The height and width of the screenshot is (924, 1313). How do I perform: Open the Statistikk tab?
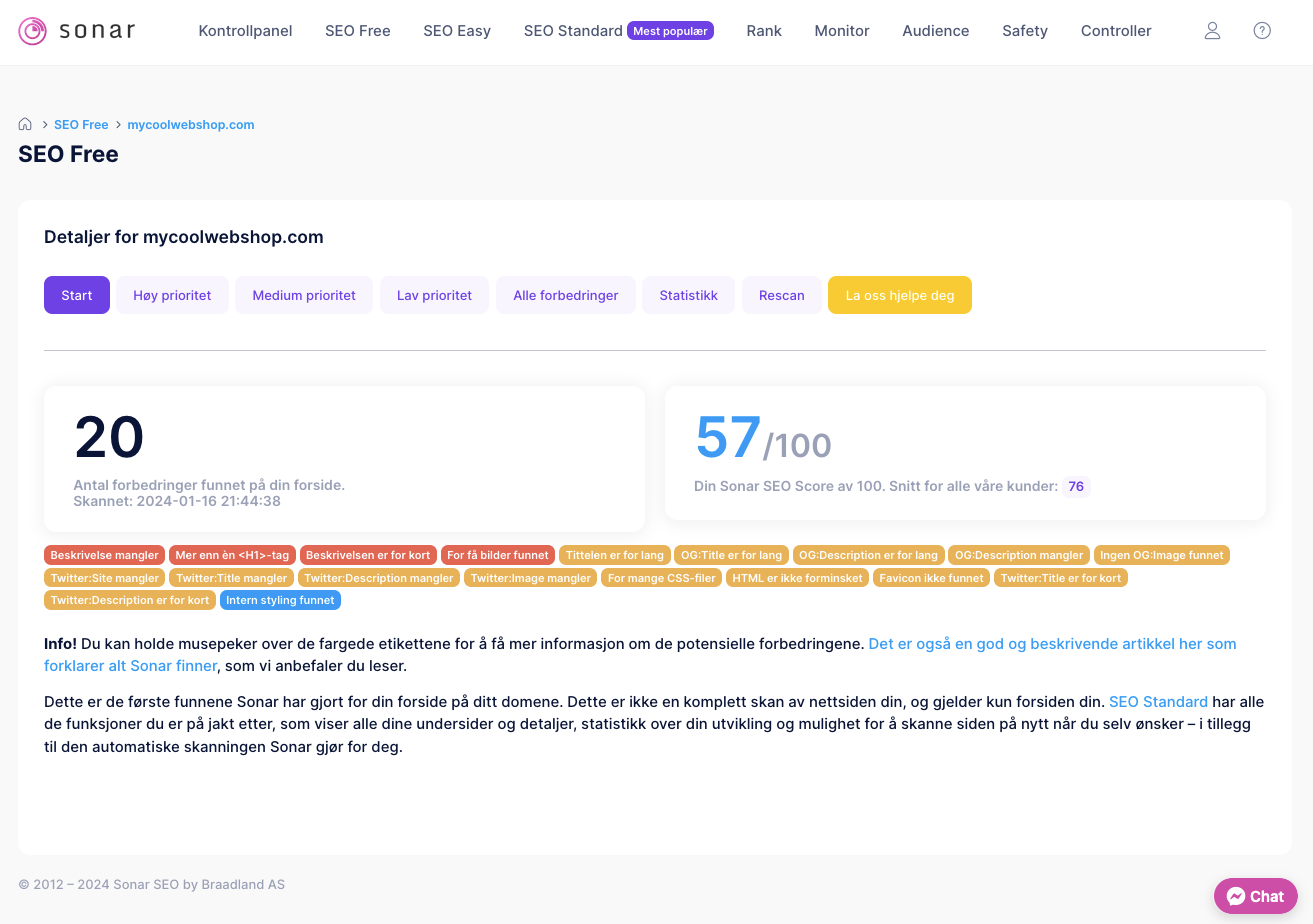click(x=688, y=295)
